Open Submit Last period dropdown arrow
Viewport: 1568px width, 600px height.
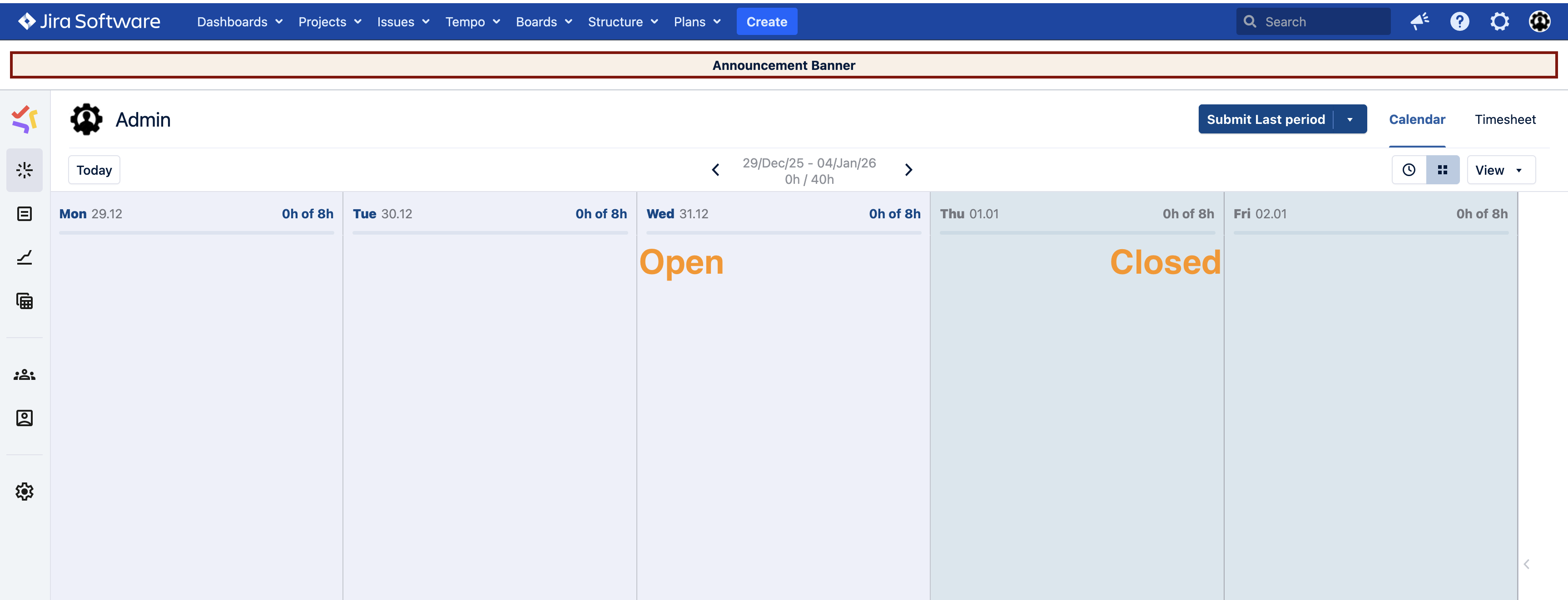(x=1350, y=120)
